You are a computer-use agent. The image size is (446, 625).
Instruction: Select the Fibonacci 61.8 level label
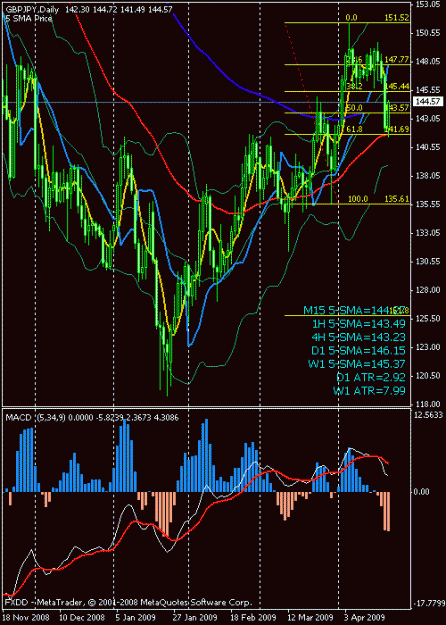click(354, 129)
